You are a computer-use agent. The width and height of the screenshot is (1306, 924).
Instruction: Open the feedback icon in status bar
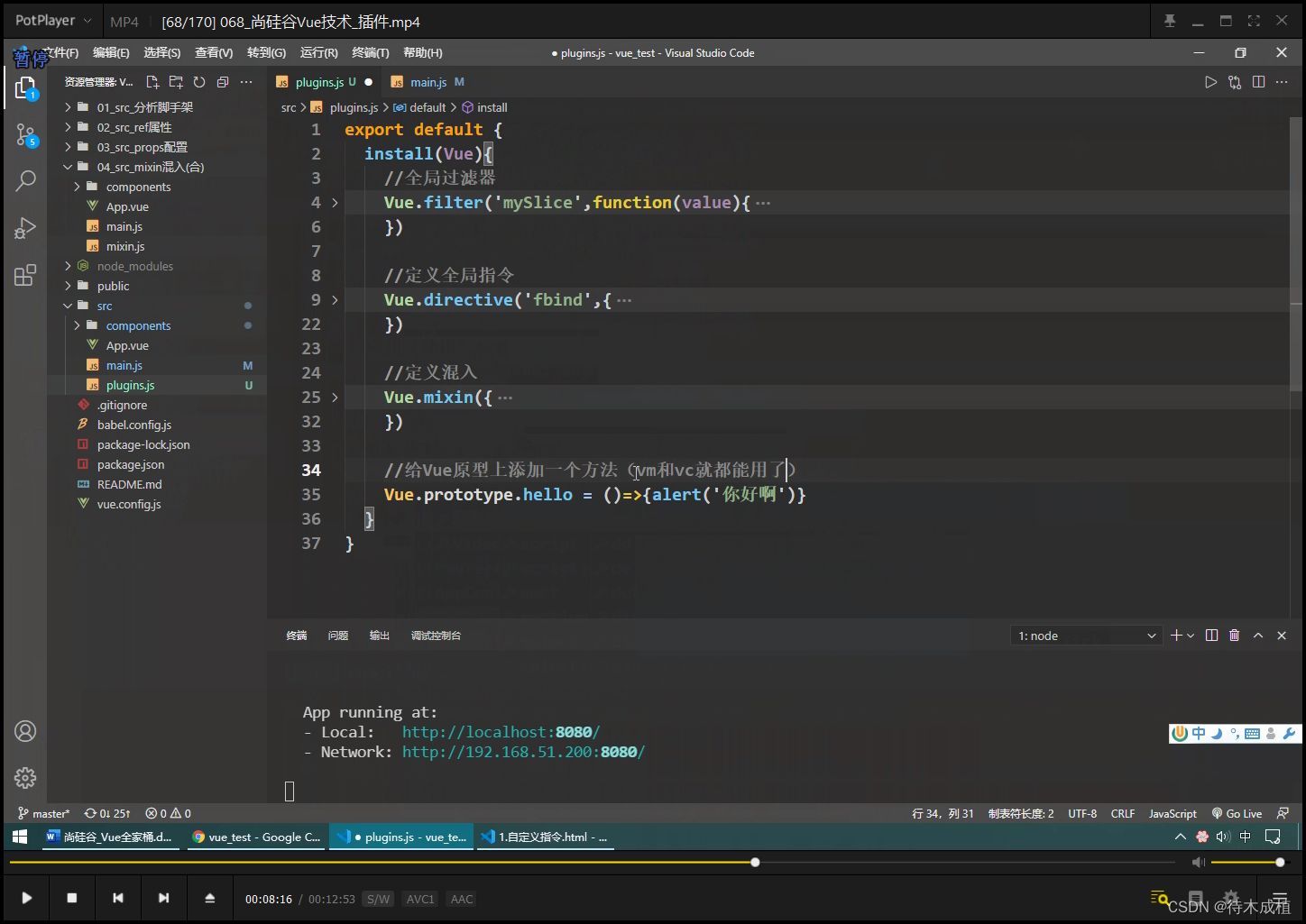pos(1283,813)
